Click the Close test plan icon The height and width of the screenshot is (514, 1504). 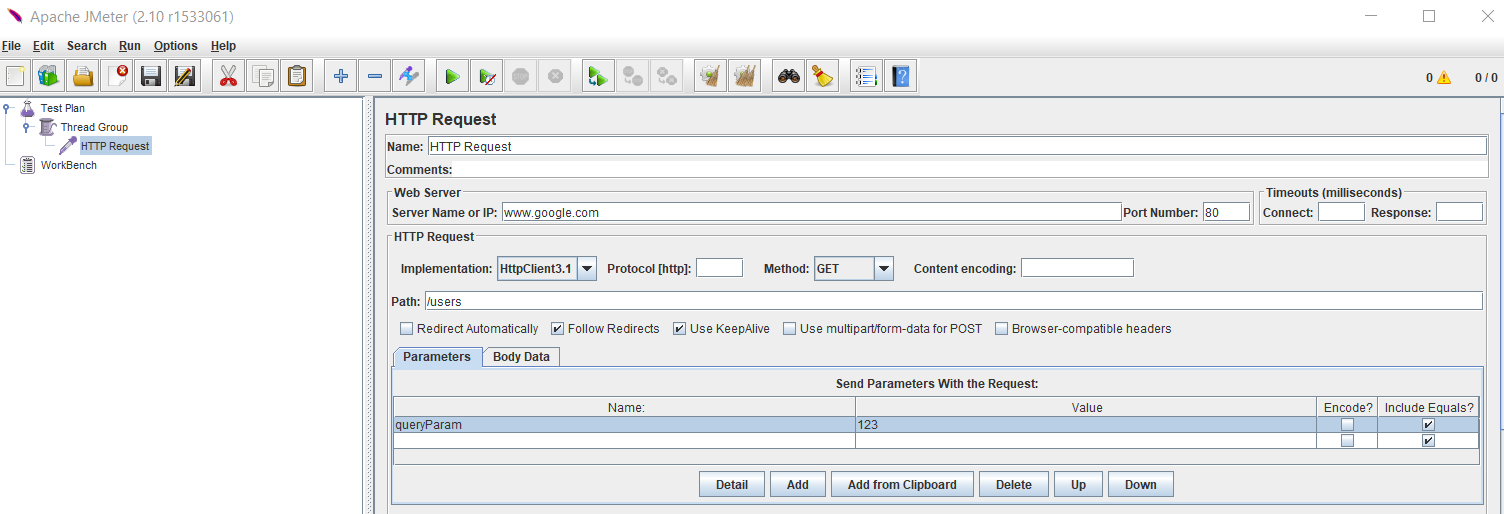pos(117,76)
